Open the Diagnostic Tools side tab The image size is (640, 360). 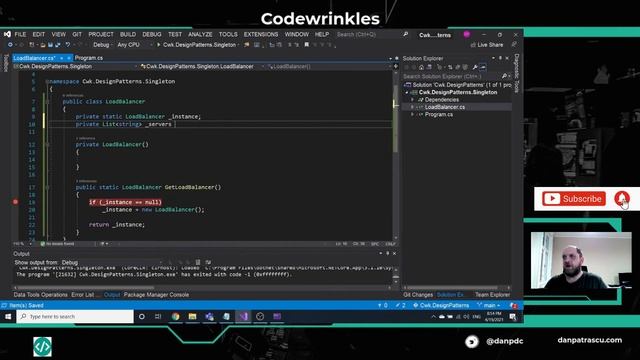[517, 73]
